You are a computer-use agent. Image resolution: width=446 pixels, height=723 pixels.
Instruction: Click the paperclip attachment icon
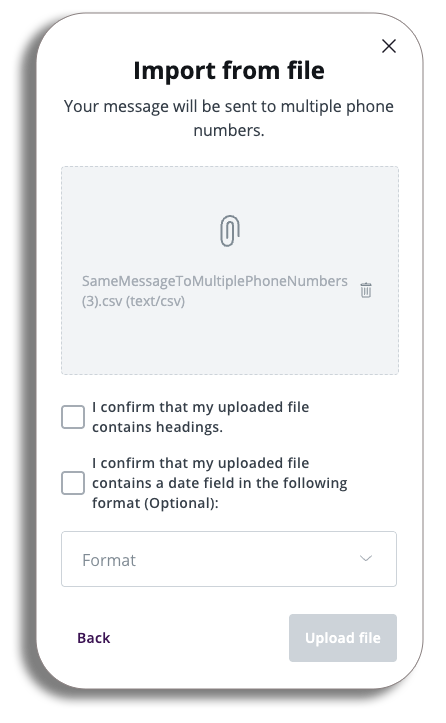(230, 231)
